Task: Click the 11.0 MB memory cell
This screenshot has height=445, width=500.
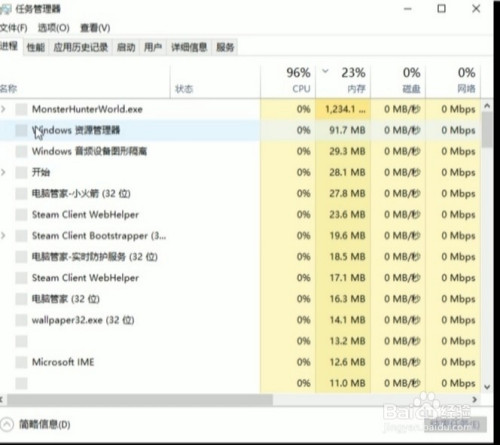Action: [x=343, y=383]
